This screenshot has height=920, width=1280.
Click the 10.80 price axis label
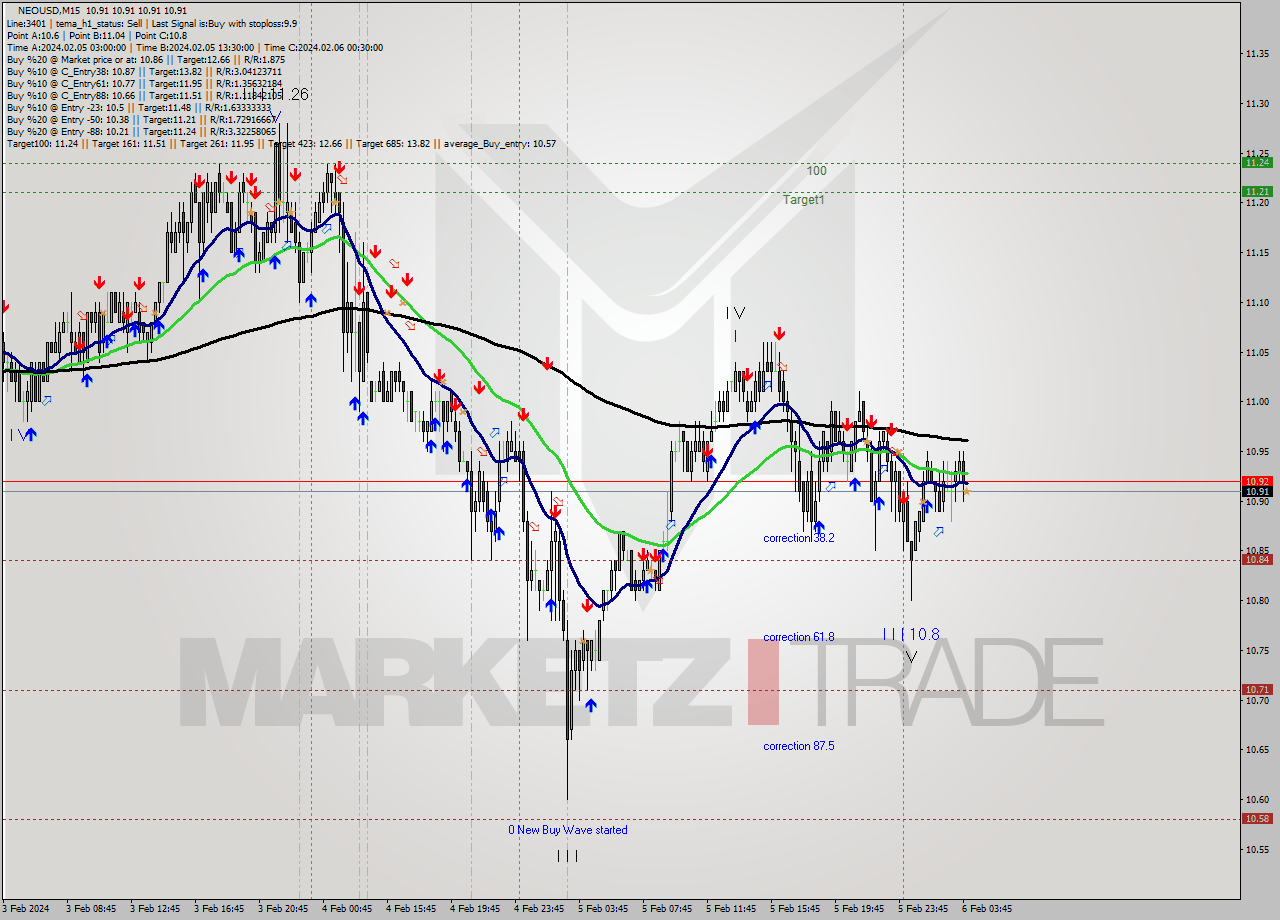tap(1257, 601)
